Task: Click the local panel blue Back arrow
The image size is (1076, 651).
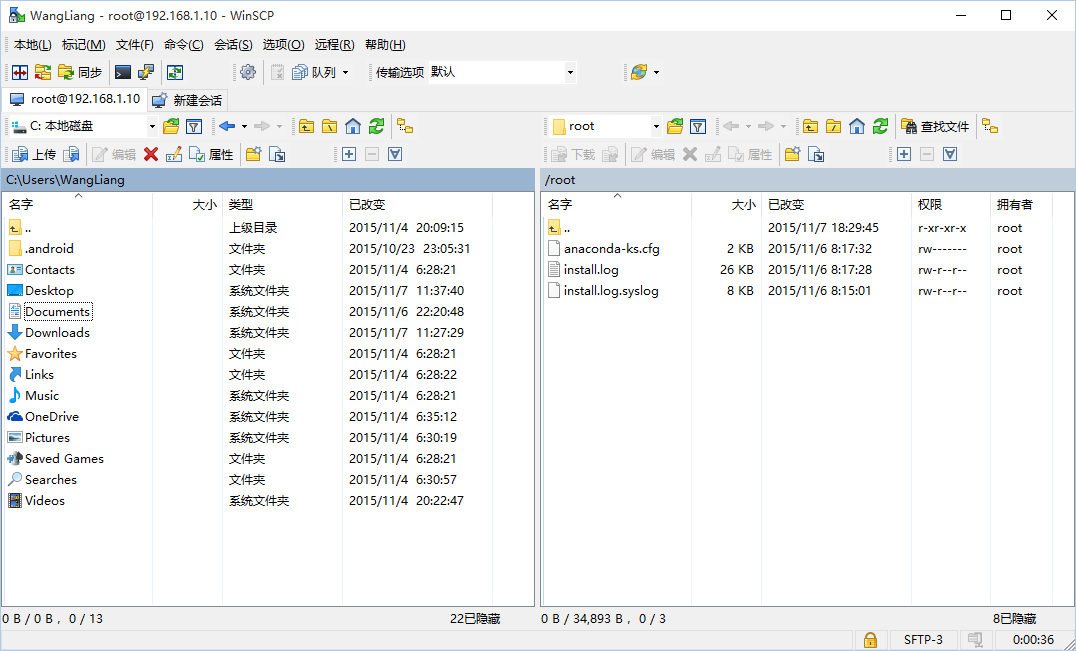Action: click(227, 126)
